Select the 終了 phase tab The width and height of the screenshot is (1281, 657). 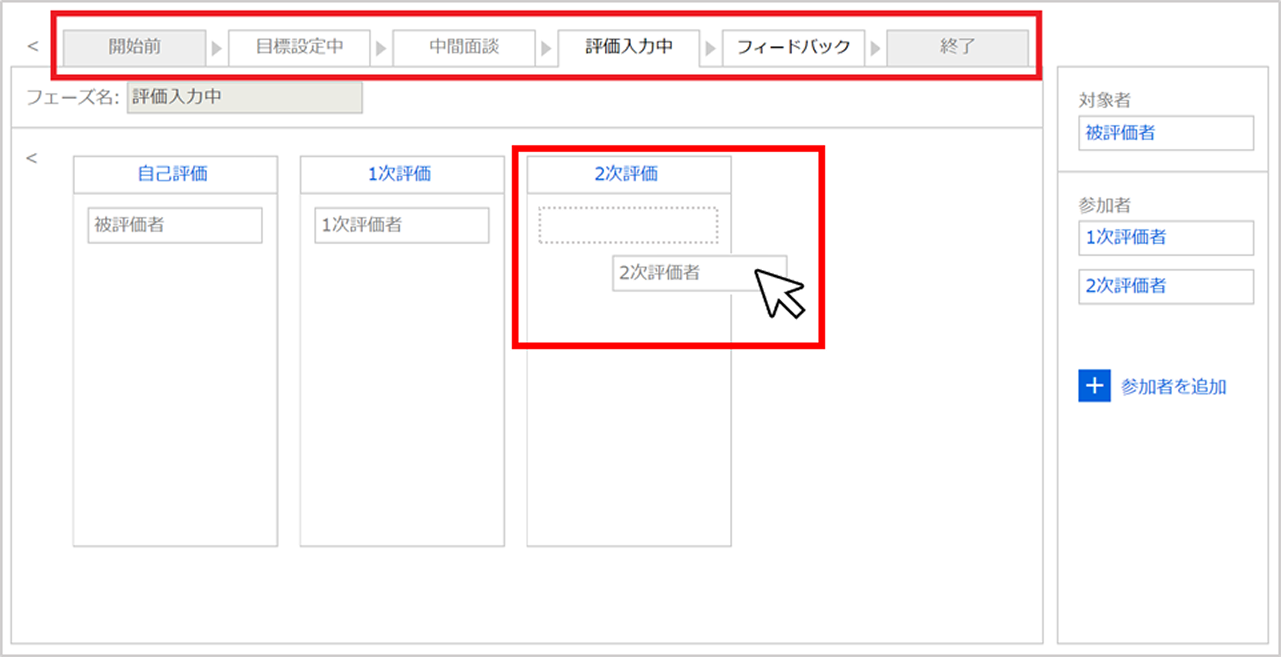coord(957,47)
